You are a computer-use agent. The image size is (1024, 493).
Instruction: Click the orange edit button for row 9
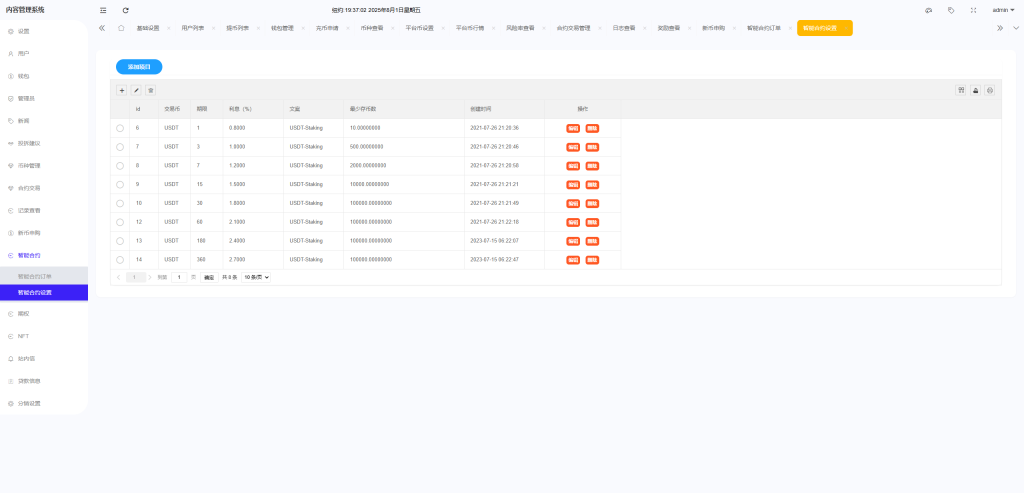point(573,184)
